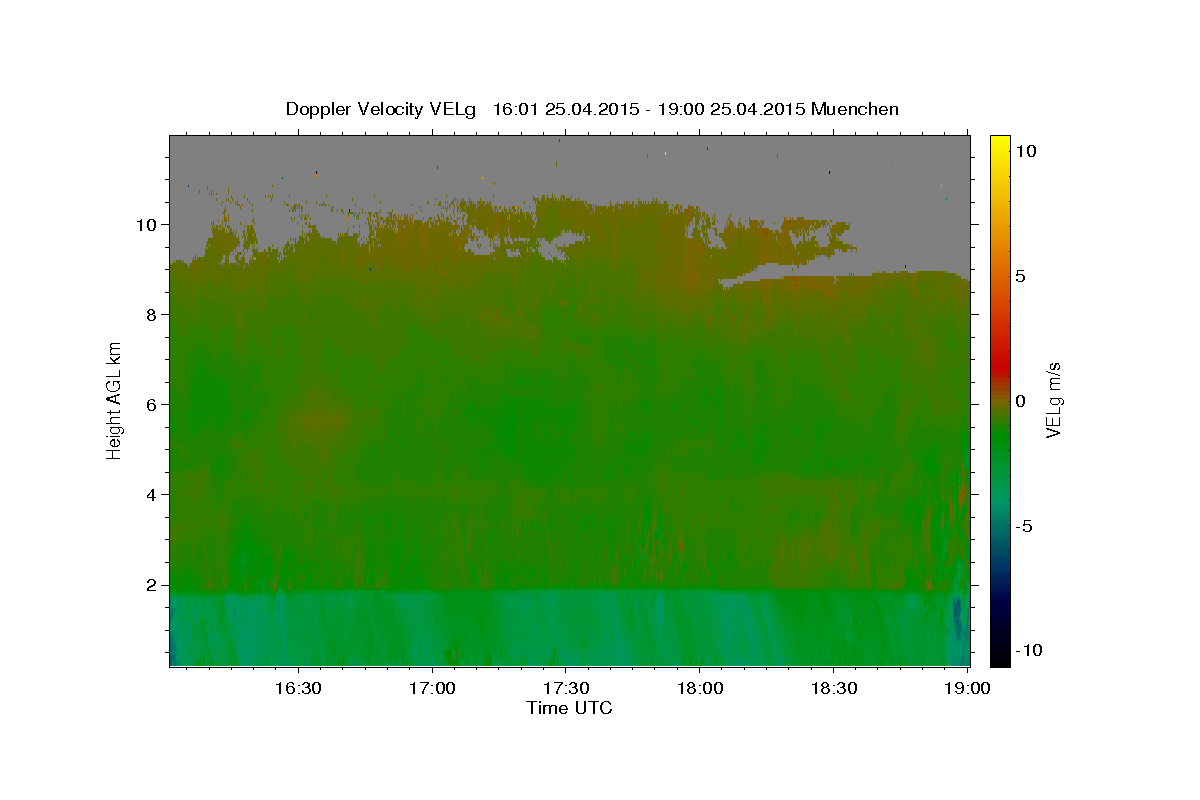Click the height axis label 10

147,224
